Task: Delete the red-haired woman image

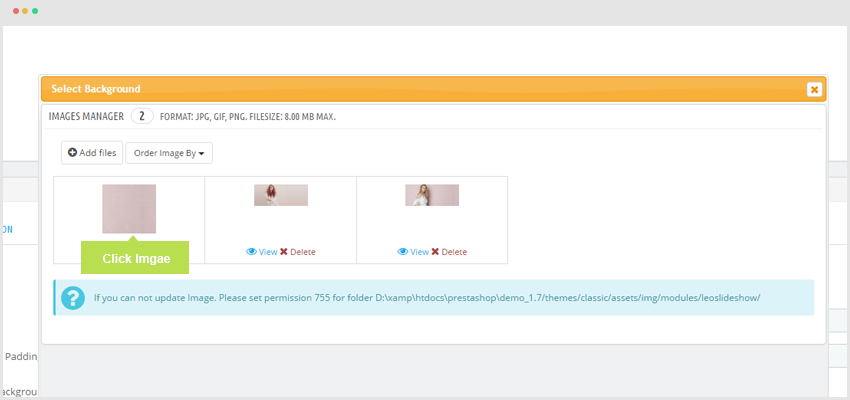Action: (298, 252)
